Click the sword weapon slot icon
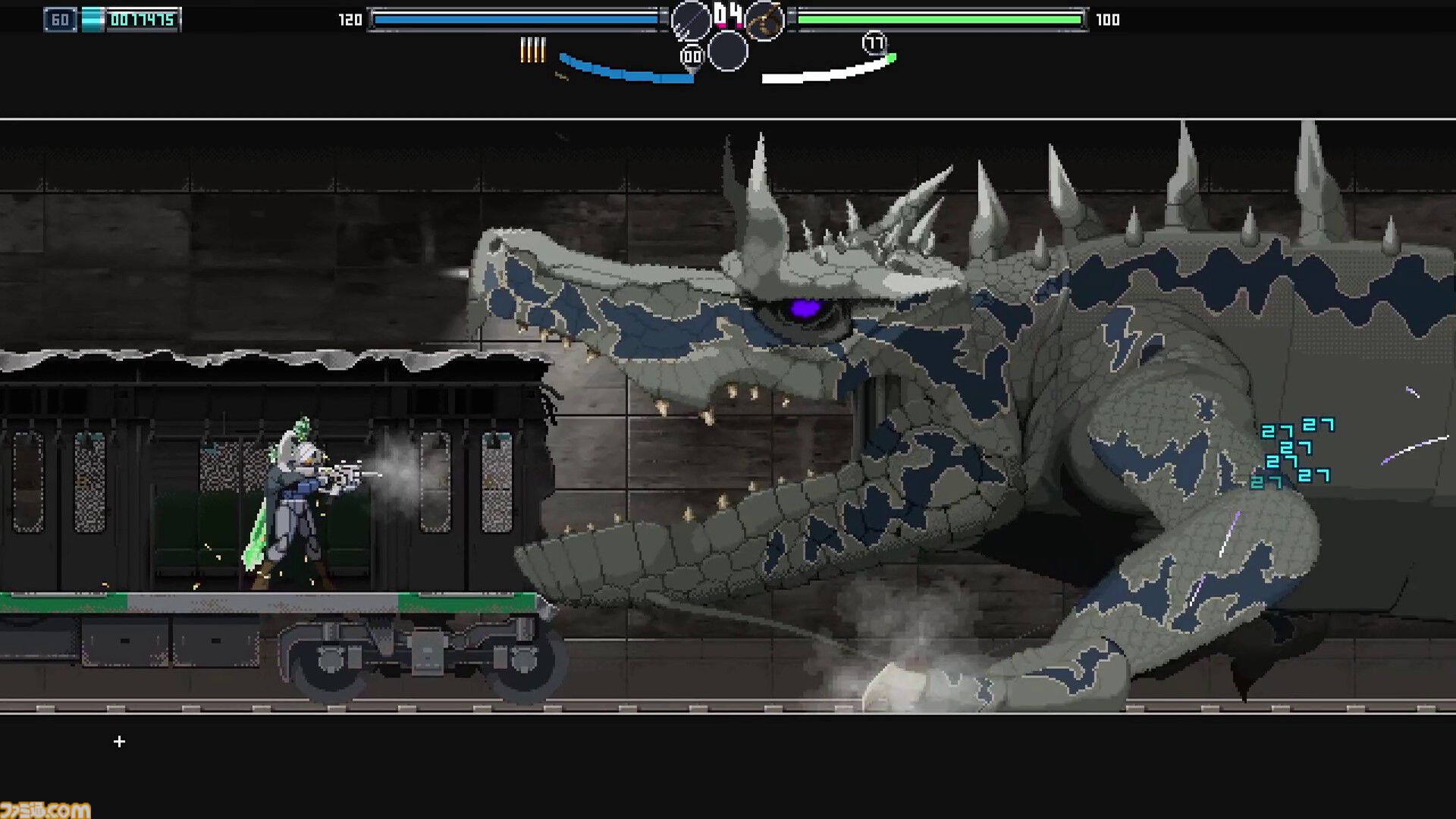 coord(691,20)
